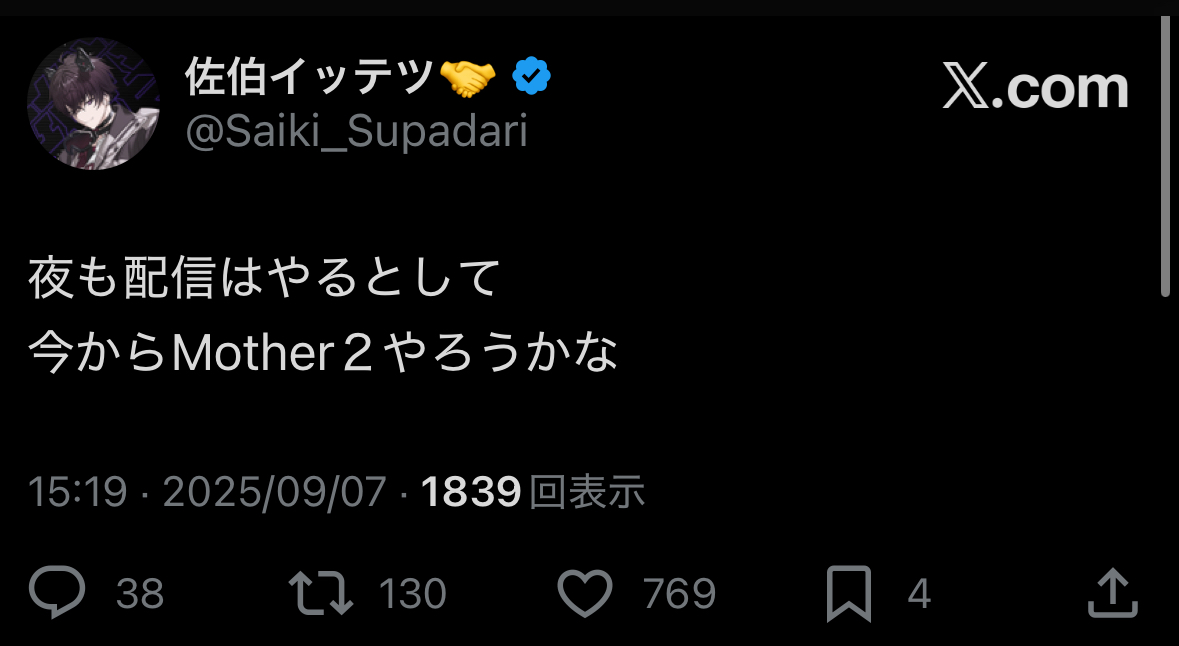Like the tweet with the heart icon
Image resolution: width=1179 pixels, height=646 pixels.
584,593
